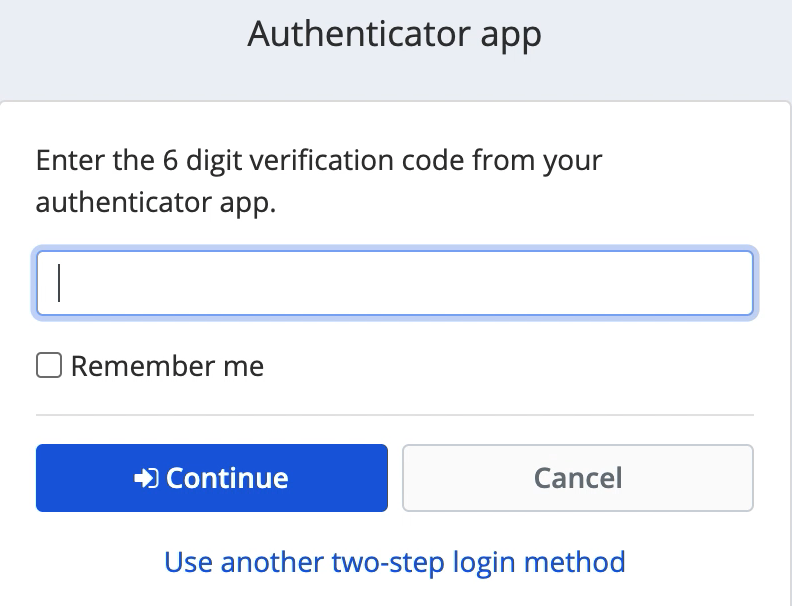Switch to another two-step login method
Viewport: 792px width, 606px height.
click(395, 561)
